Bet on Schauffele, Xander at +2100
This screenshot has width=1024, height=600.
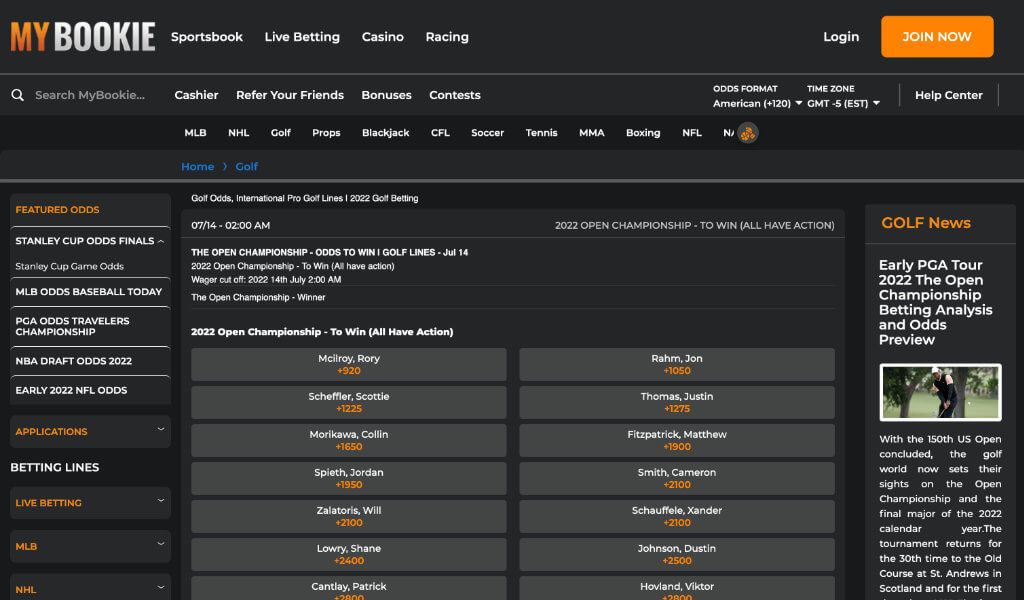click(677, 516)
